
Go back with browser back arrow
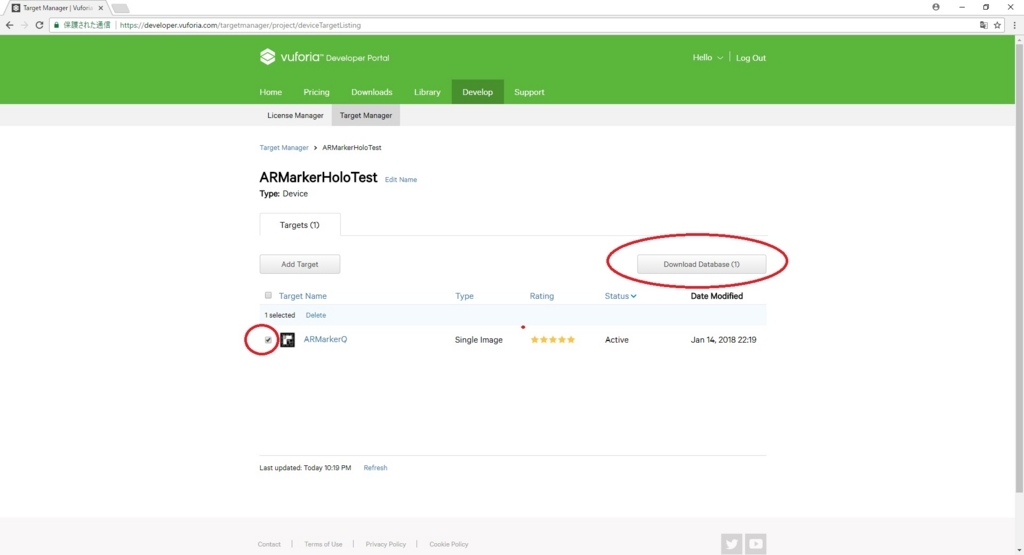tap(9, 25)
